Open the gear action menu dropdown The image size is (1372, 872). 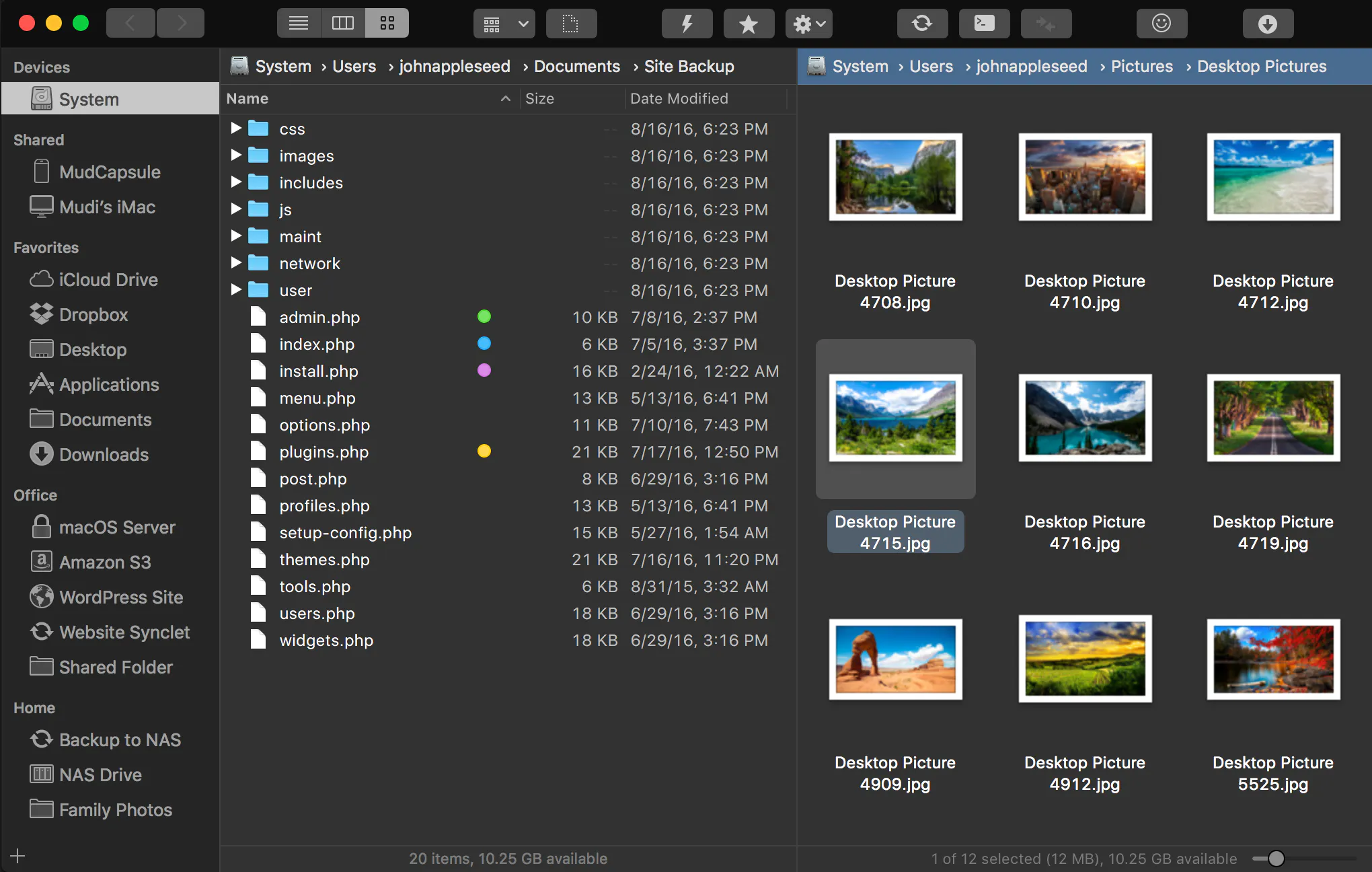click(x=809, y=24)
